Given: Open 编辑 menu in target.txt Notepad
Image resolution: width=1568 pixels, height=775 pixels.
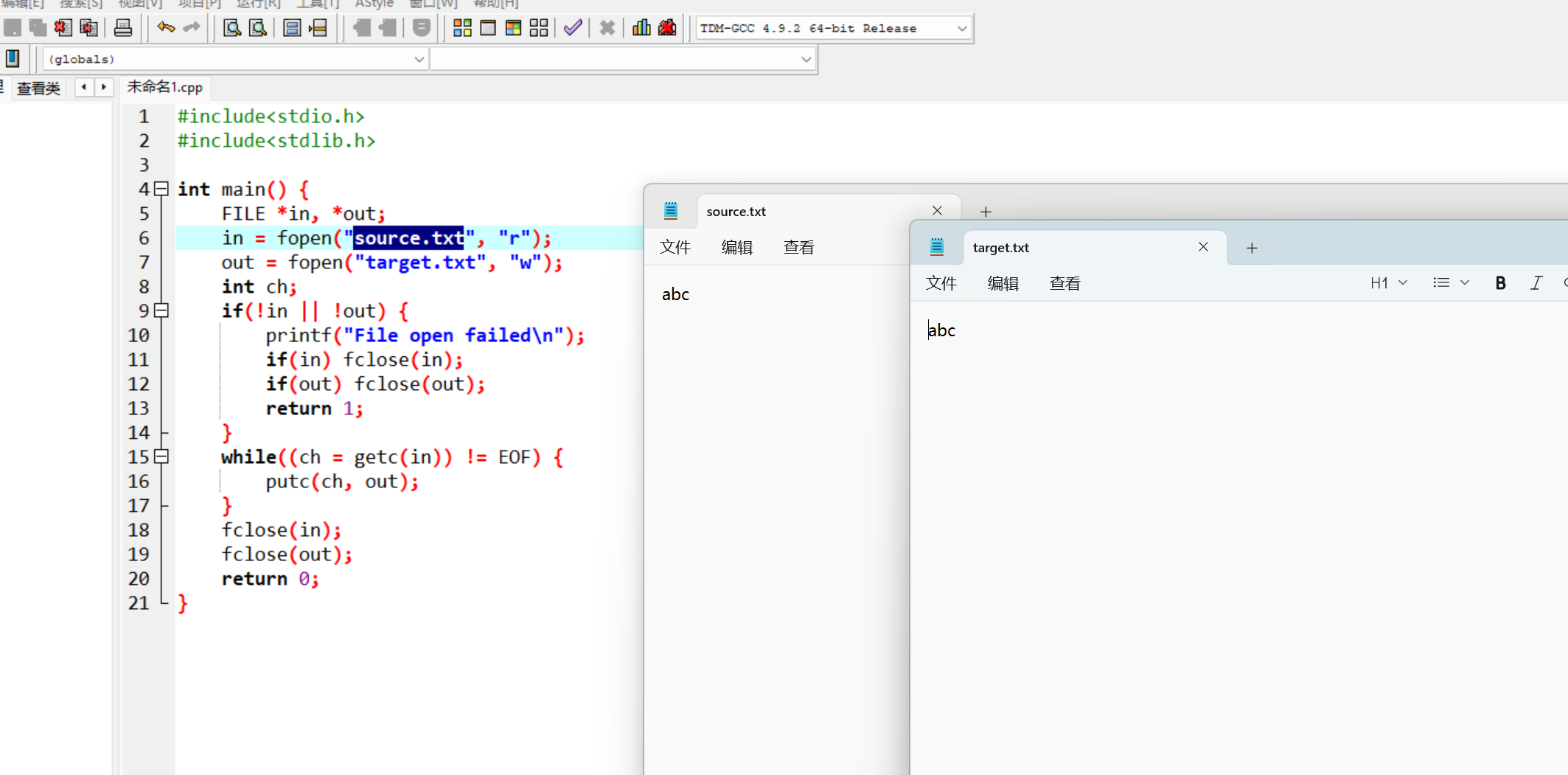Looking at the screenshot, I should (1003, 284).
